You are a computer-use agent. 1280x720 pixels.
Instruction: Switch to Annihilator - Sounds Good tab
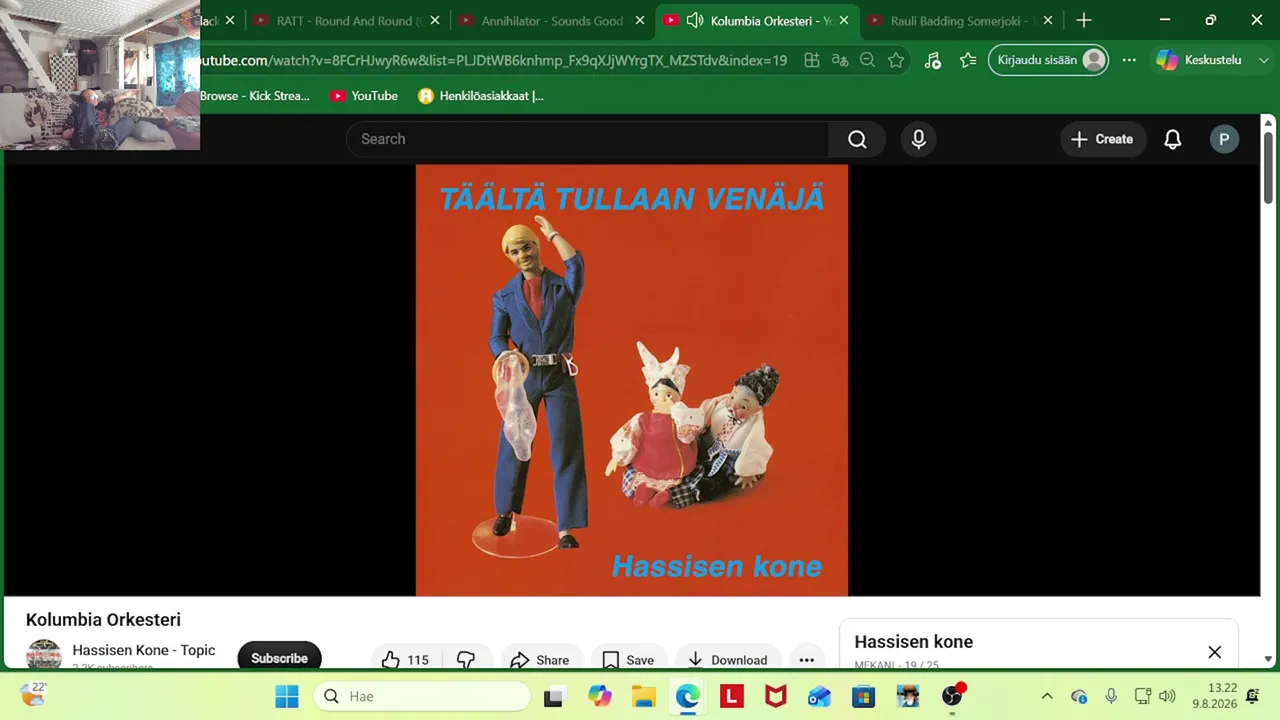point(551,20)
